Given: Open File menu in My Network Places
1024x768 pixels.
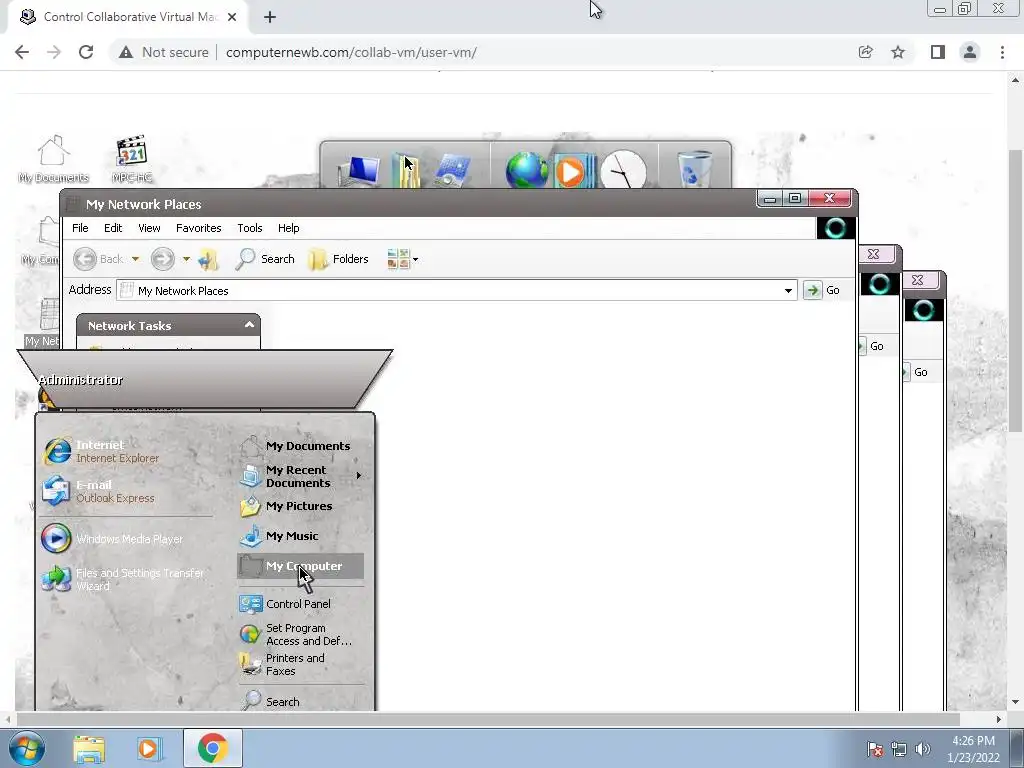Looking at the screenshot, I should click(x=80, y=228).
